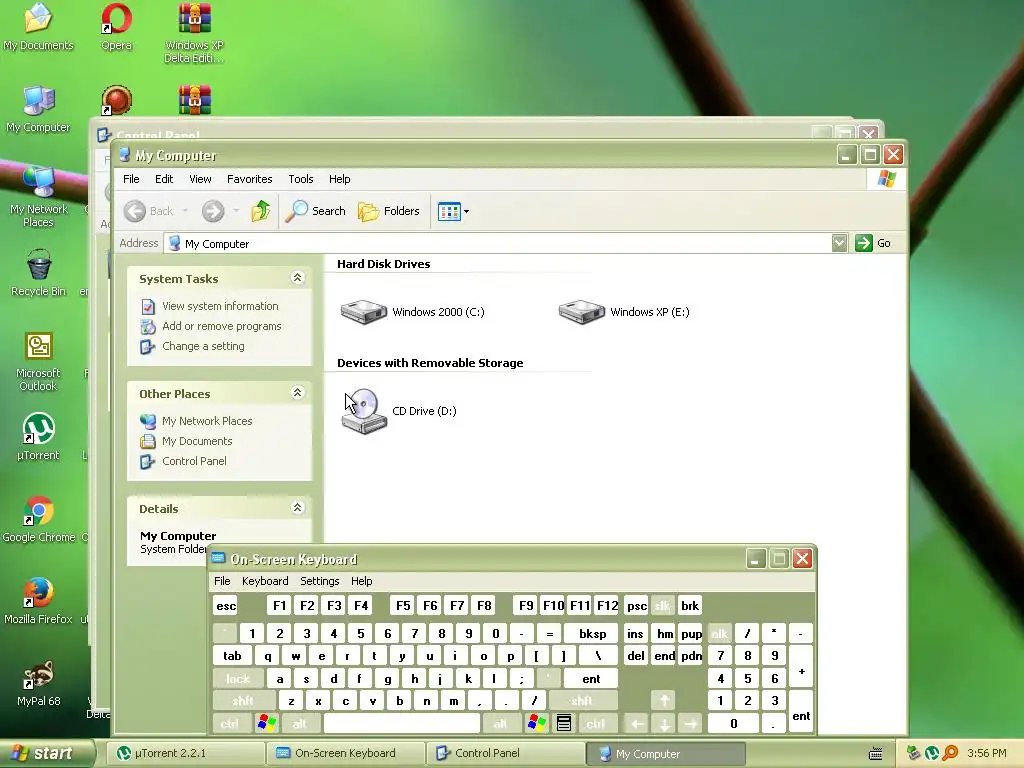Open the Google Chrome desktop shortcut
The height and width of the screenshot is (768, 1024).
coord(39,519)
